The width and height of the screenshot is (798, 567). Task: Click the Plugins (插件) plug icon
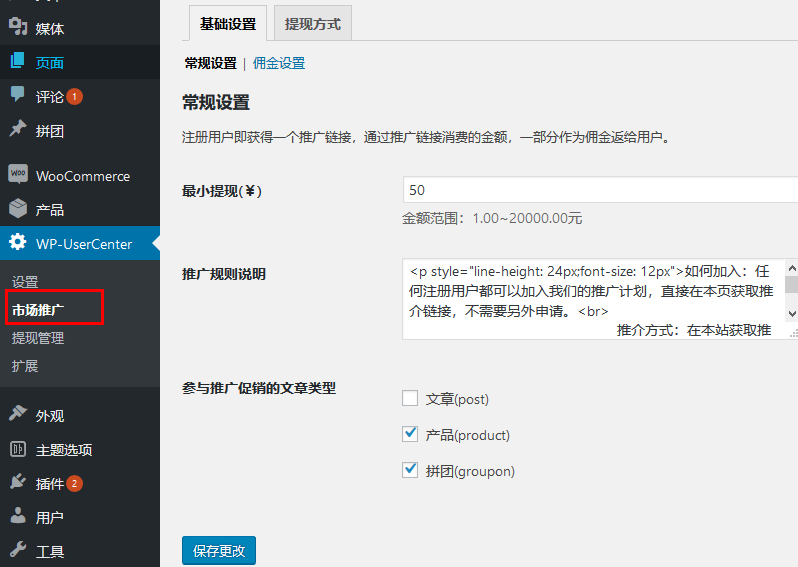[x=18, y=481]
